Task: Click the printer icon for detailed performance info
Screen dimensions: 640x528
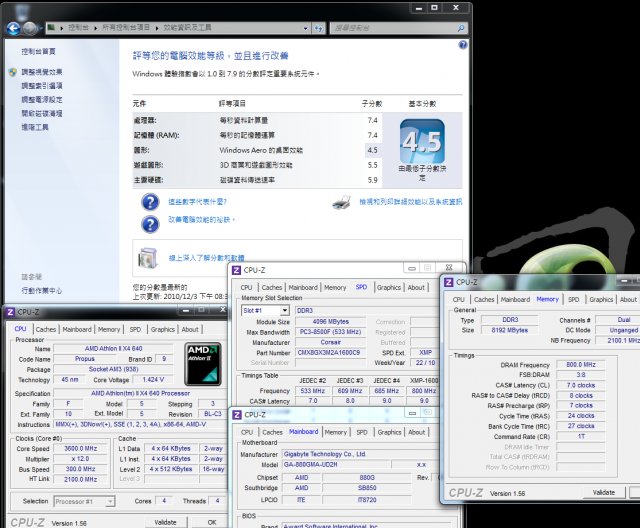Action: (x=342, y=202)
